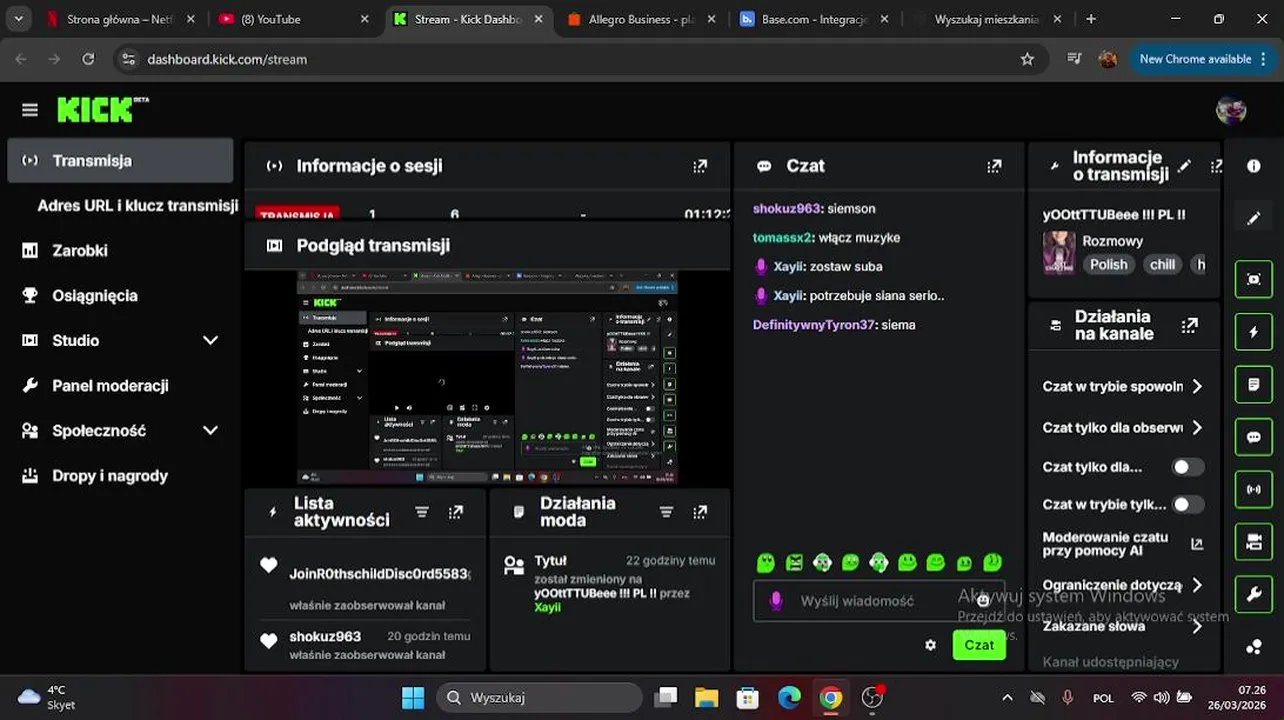Open Microsoft Edge from the taskbar
Viewport: 1284px width, 720px height.
point(789,697)
